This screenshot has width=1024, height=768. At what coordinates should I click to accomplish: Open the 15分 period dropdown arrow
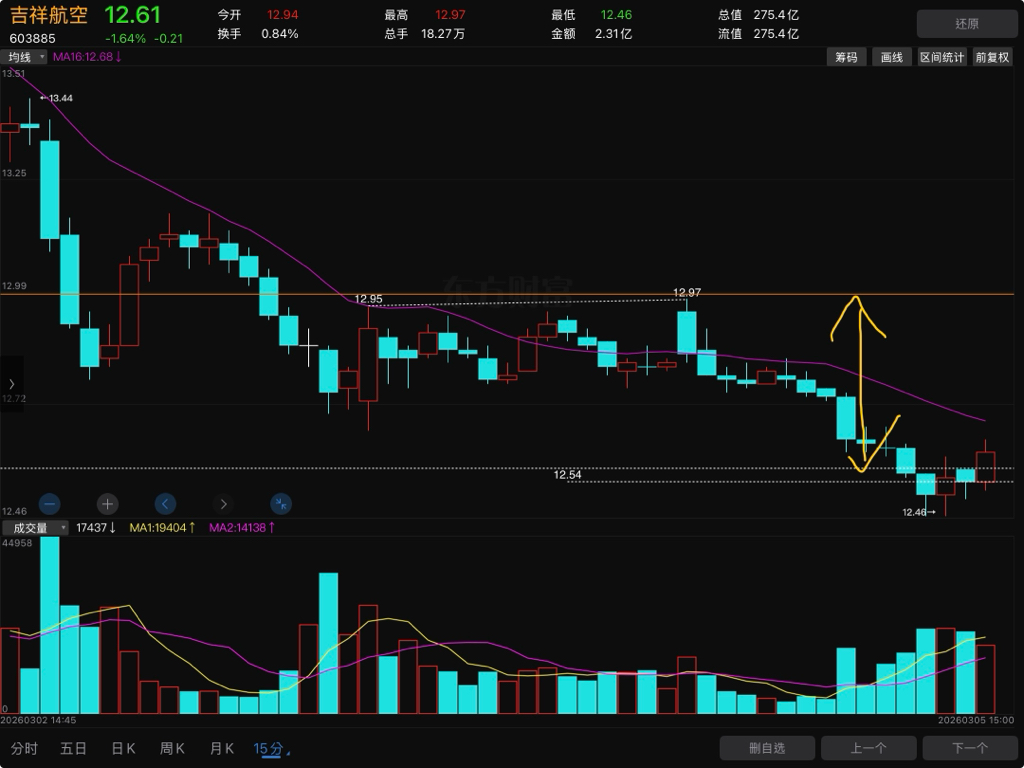[x=289, y=754]
